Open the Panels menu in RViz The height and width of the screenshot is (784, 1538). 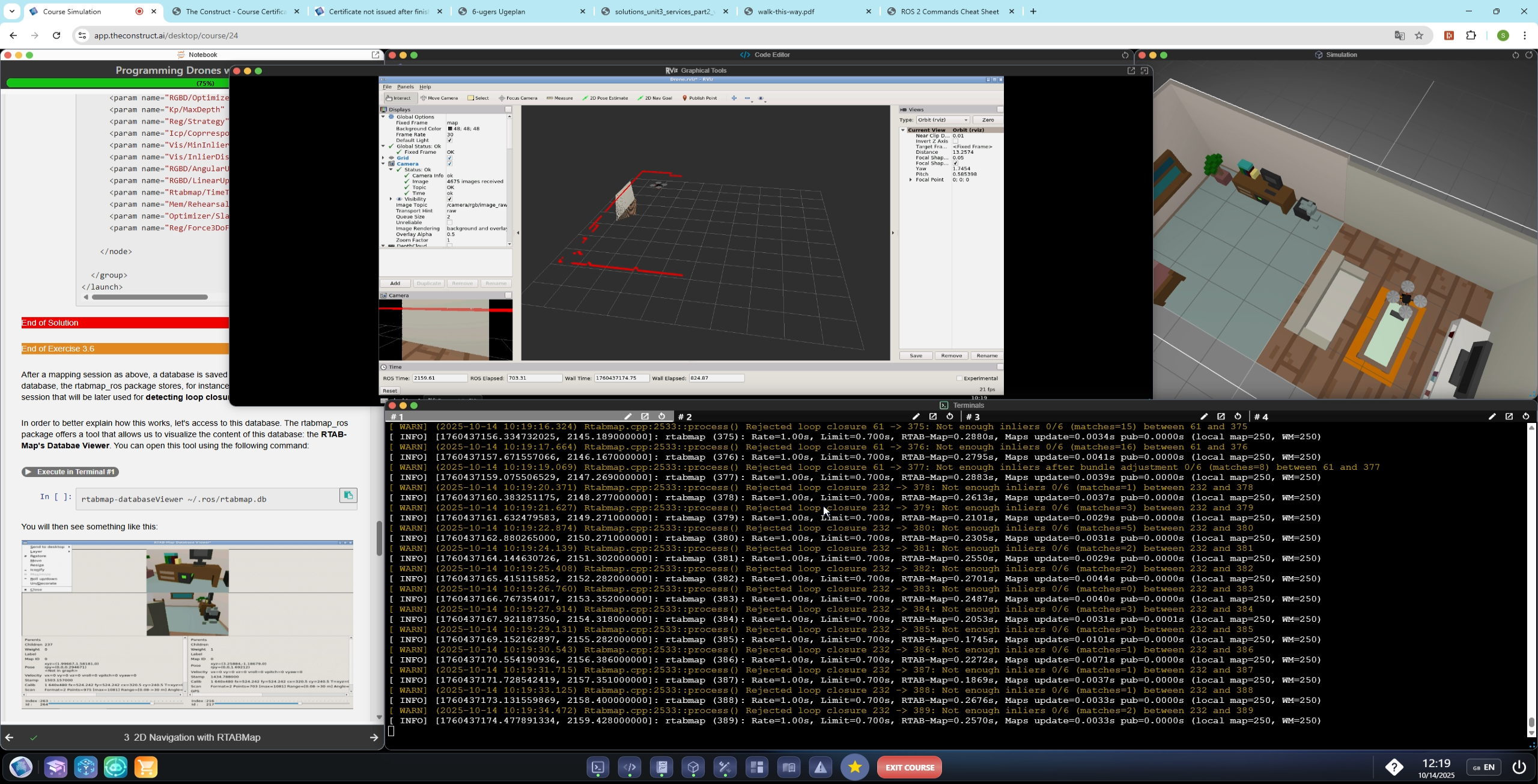point(405,87)
